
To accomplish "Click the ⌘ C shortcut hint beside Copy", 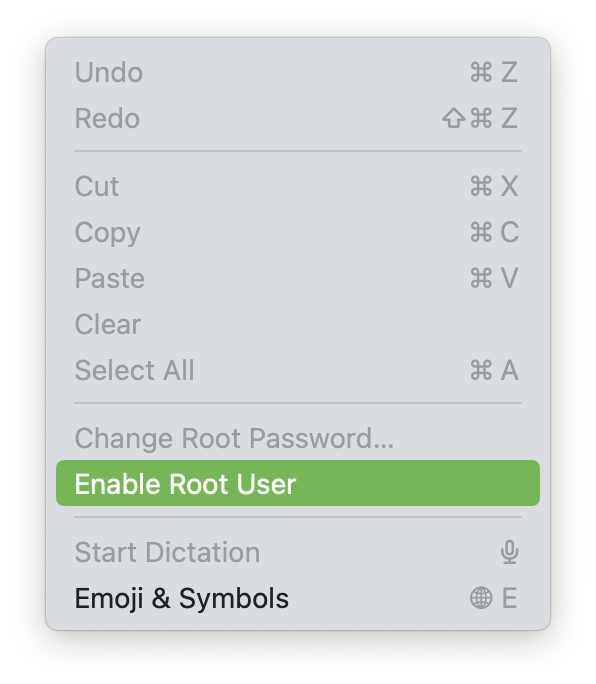I will click(494, 232).
